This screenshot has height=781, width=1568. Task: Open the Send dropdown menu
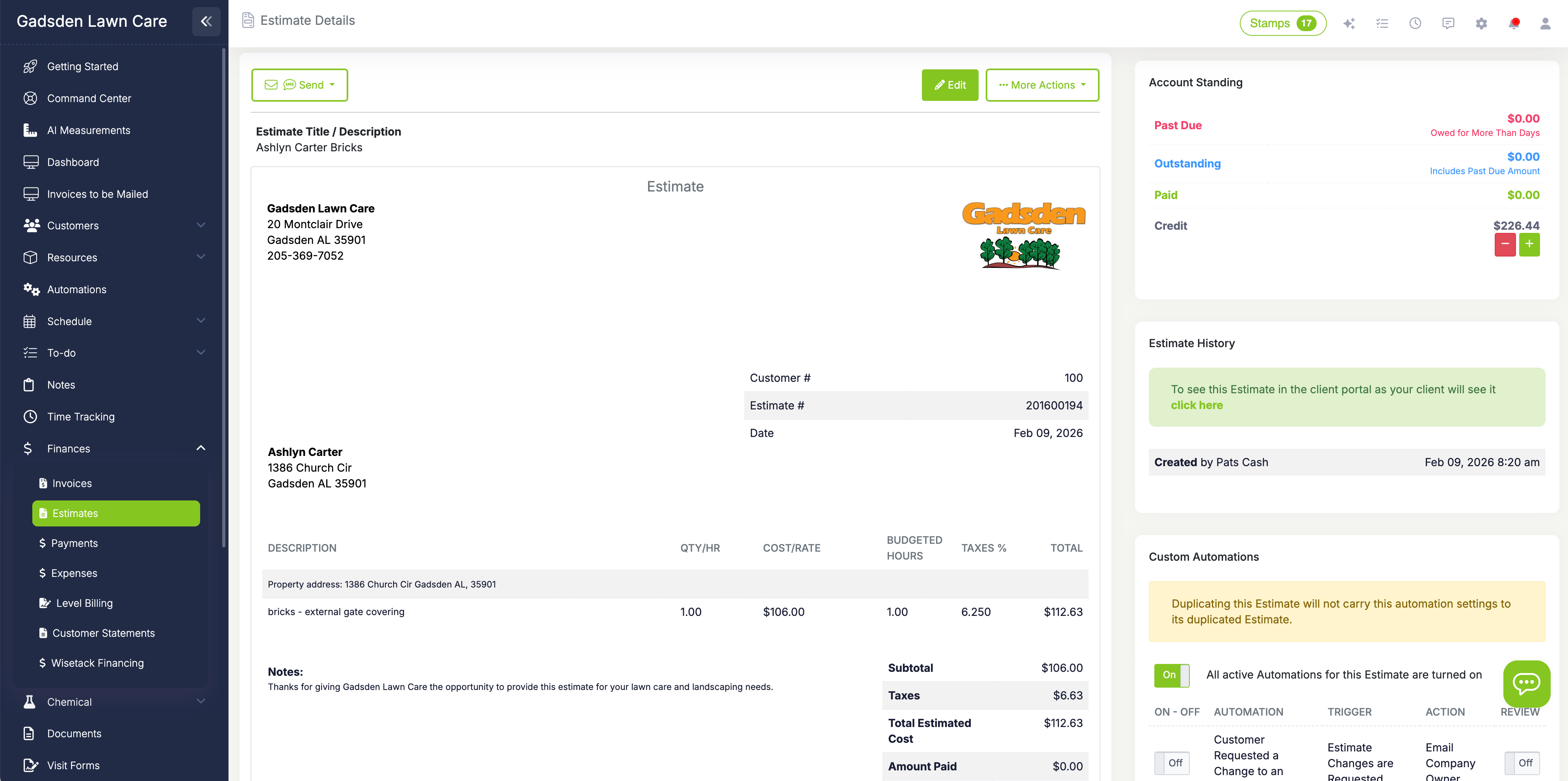(x=299, y=85)
